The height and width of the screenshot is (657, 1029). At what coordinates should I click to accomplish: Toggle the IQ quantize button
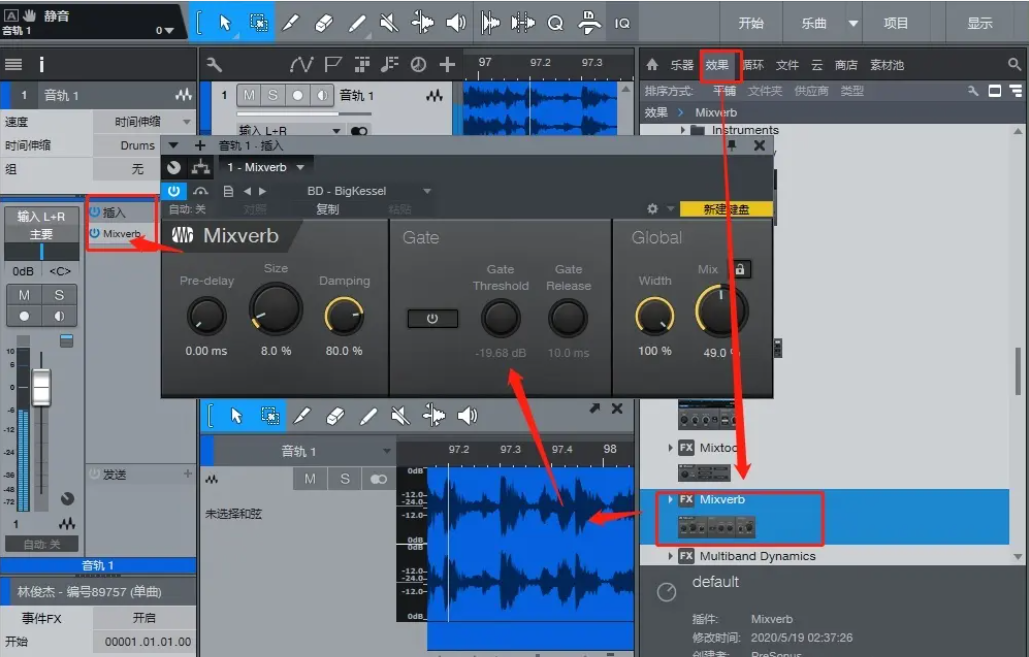tap(622, 23)
